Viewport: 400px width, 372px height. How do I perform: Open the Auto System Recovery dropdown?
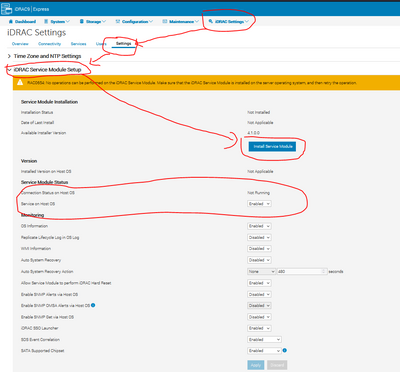[259, 260]
